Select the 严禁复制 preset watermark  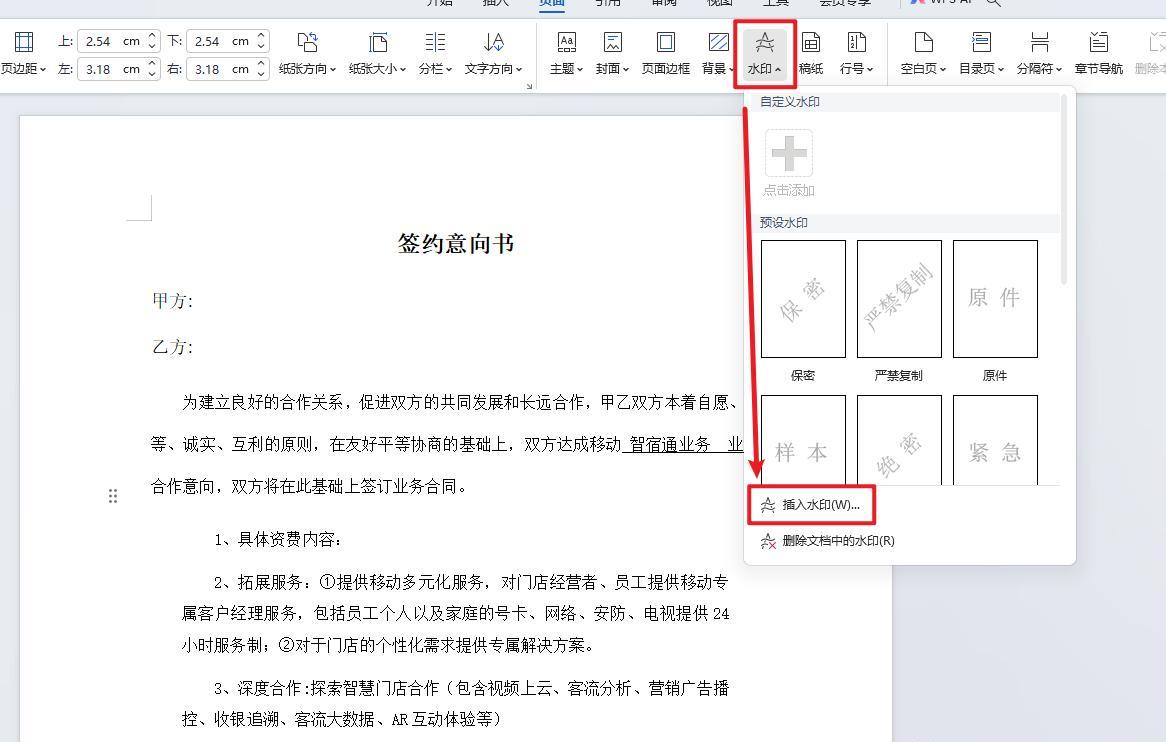coord(899,298)
